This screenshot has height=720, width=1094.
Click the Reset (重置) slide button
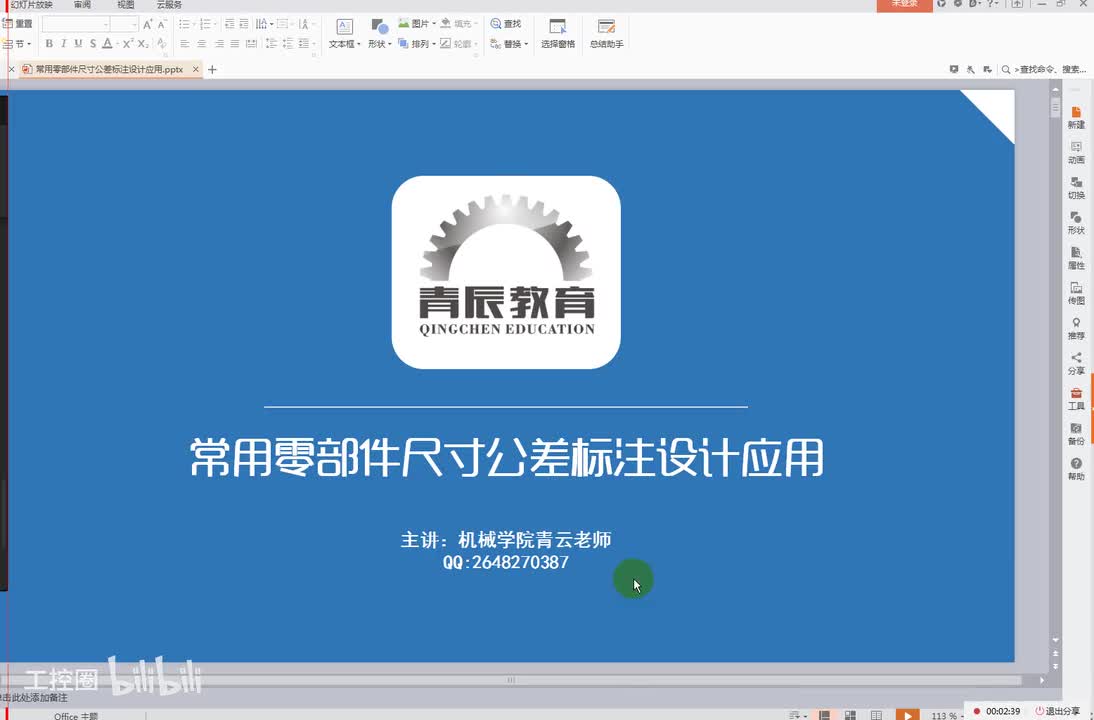tap(18, 24)
